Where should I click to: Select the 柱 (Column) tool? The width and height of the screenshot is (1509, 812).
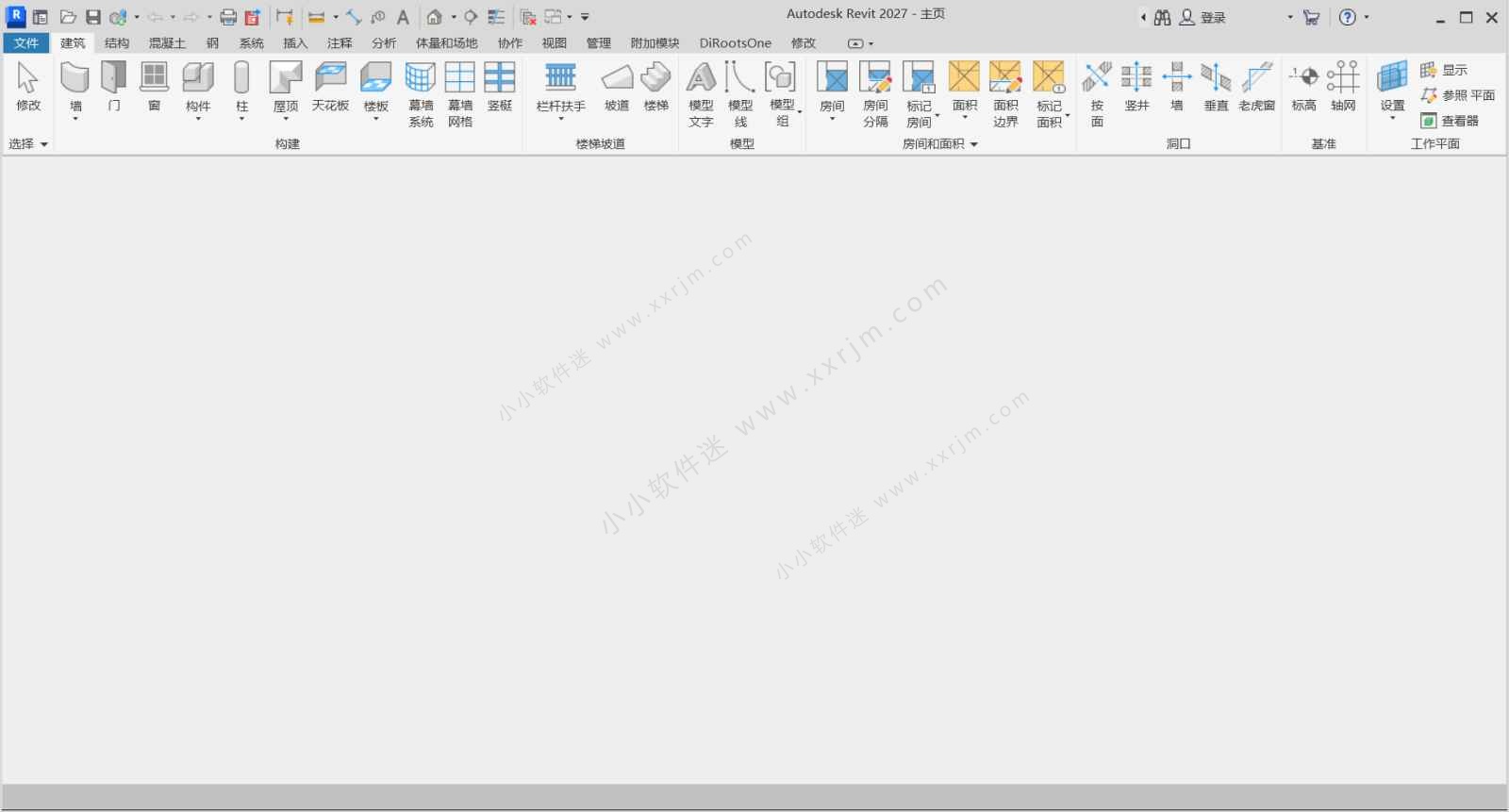pyautogui.click(x=241, y=89)
